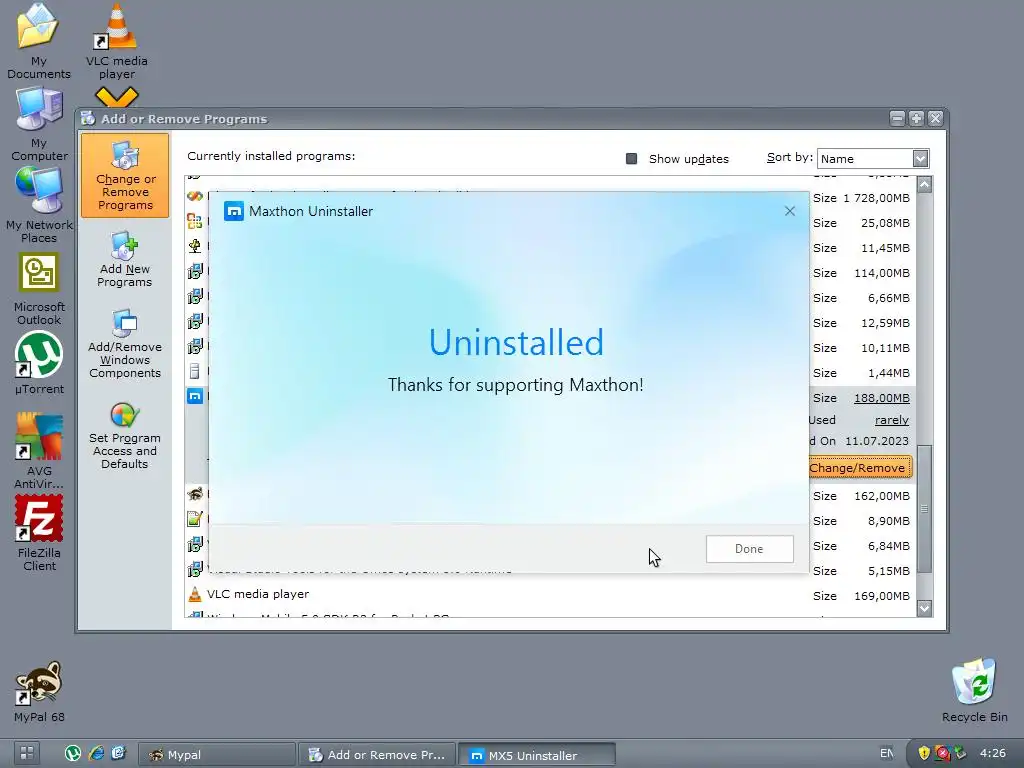This screenshot has width=1024, height=768.
Task: Click Internet Explorer quick launch icon
Action: click(97, 754)
